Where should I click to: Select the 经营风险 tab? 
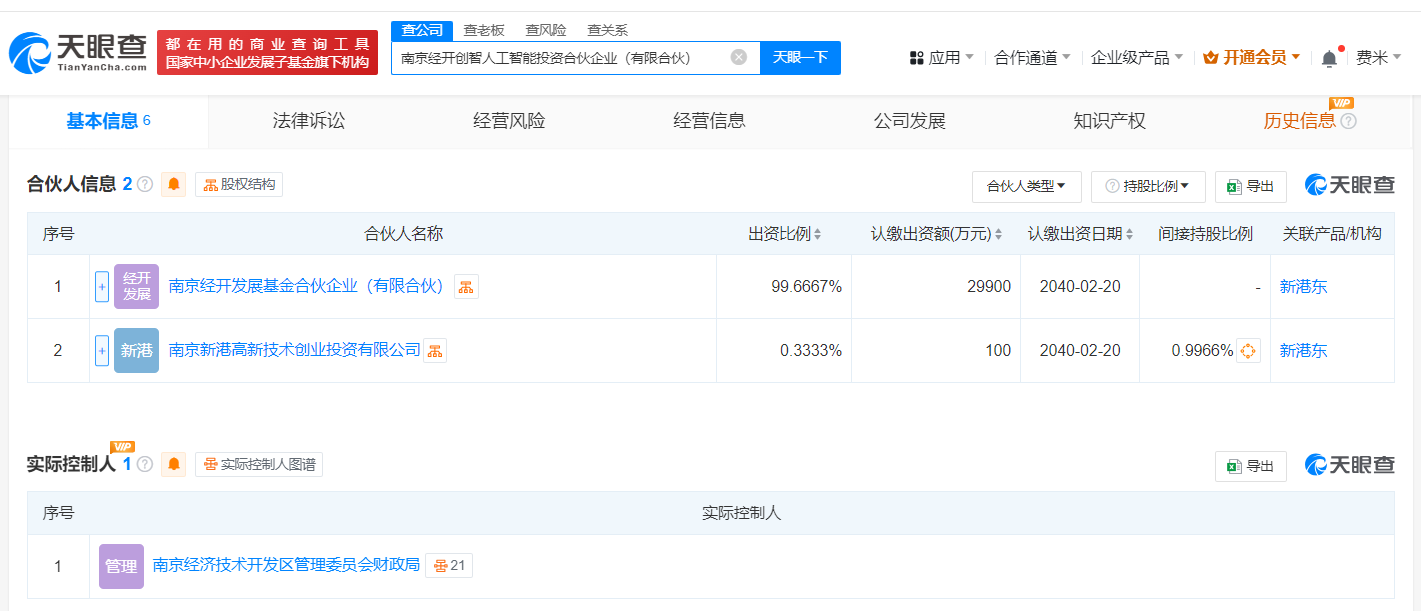pyautogui.click(x=509, y=121)
